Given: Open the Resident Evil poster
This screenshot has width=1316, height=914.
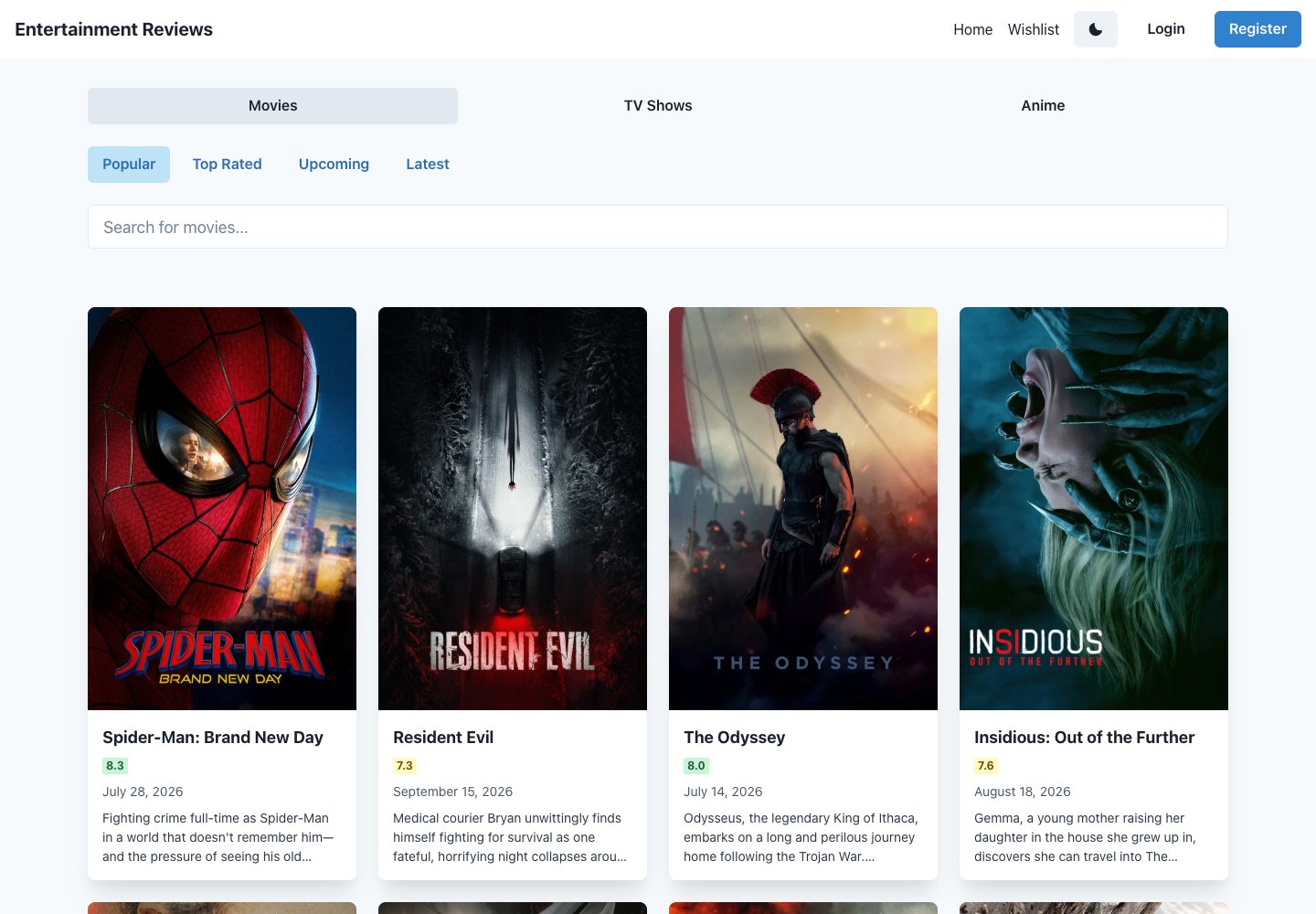Looking at the screenshot, I should click(x=513, y=508).
